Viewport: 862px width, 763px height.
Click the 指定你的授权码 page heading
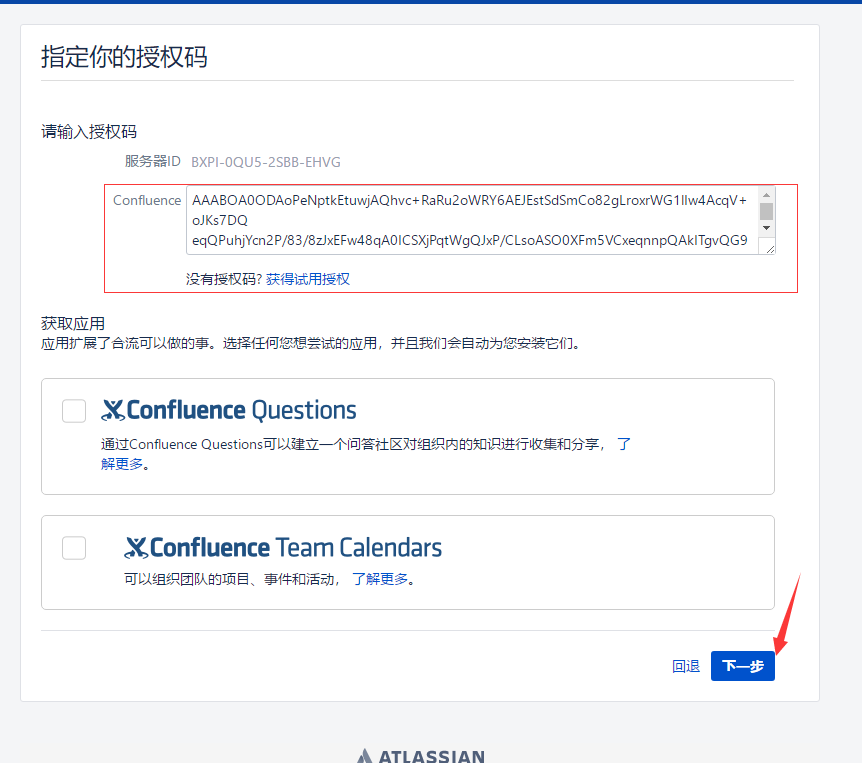(x=124, y=57)
